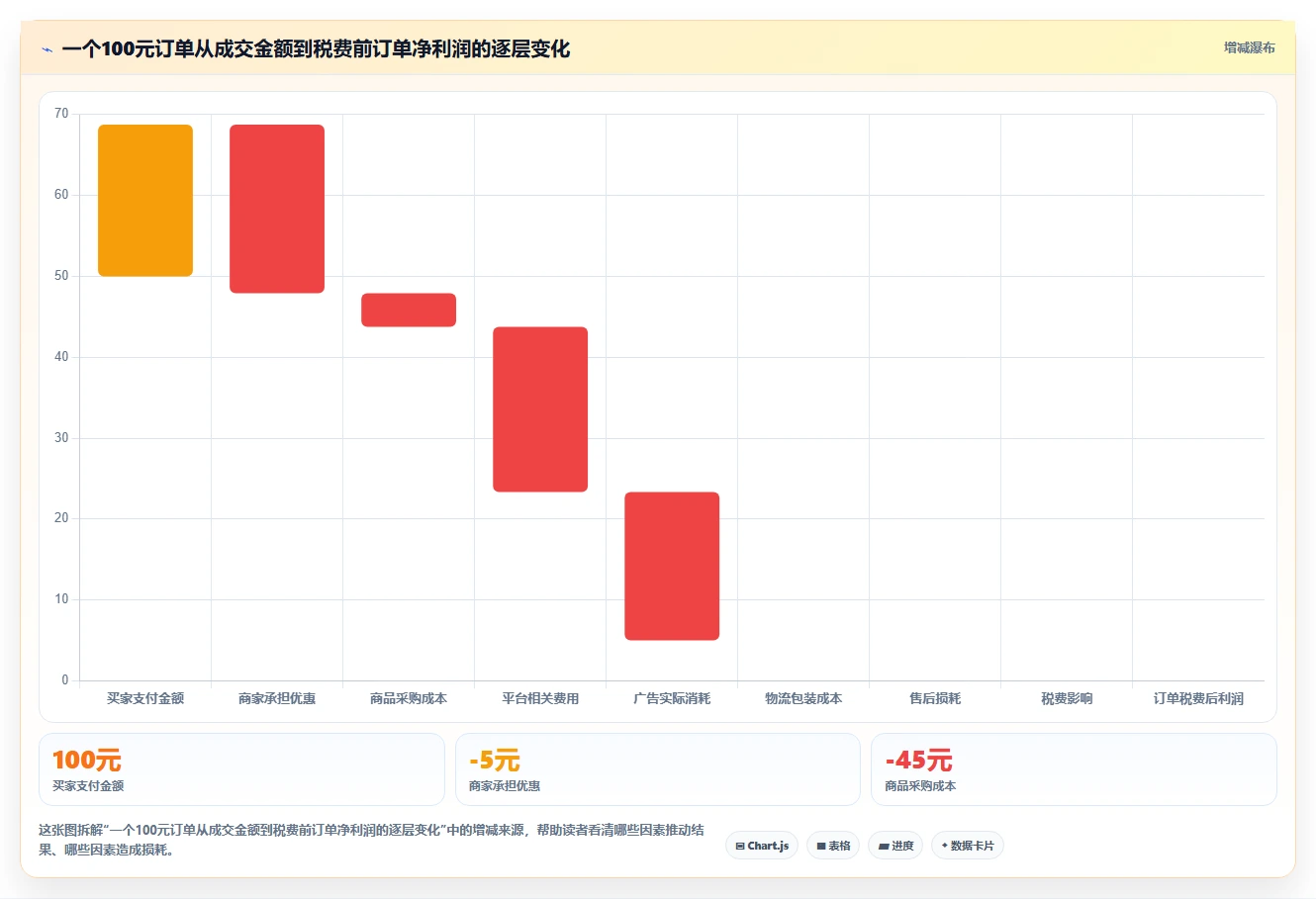Image resolution: width=1316 pixels, height=899 pixels.
Task: Click the 订单税费后利润 axis label
Action: (x=1198, y=698)
